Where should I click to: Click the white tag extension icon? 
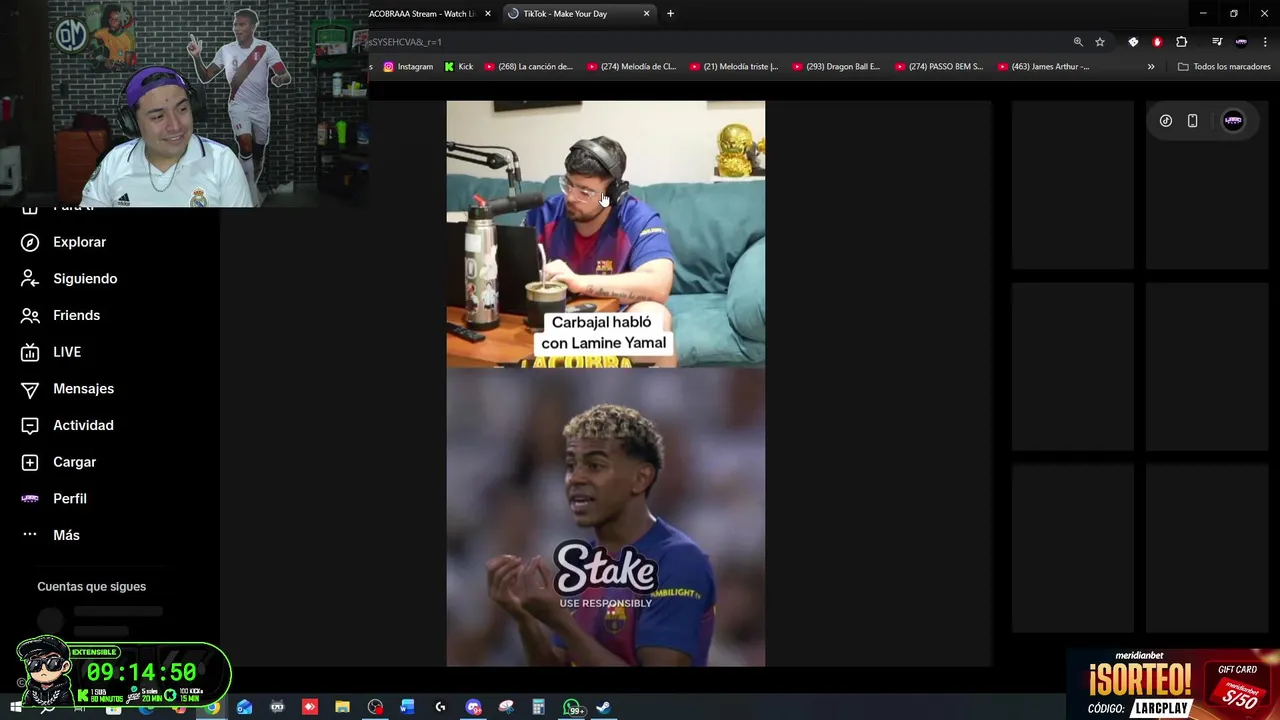tap(1133, 42)
